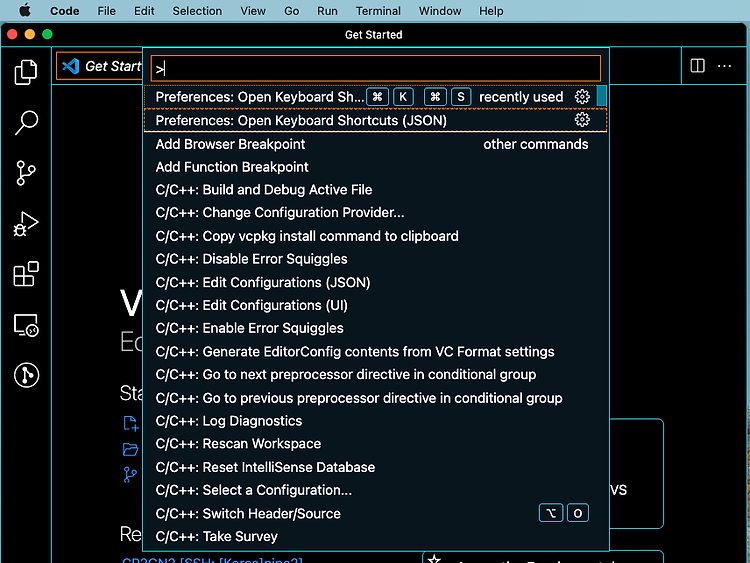
Task: Open the File menu
Action: coord(106,11)
